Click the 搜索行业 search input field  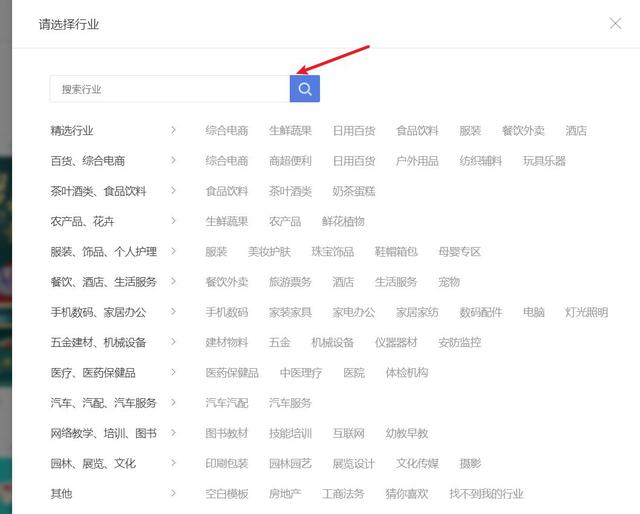click(170, 89)
